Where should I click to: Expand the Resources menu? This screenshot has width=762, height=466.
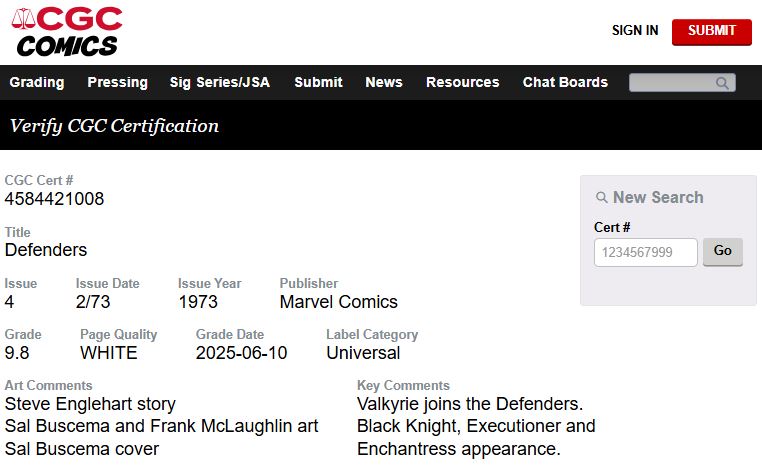[462, 82]
